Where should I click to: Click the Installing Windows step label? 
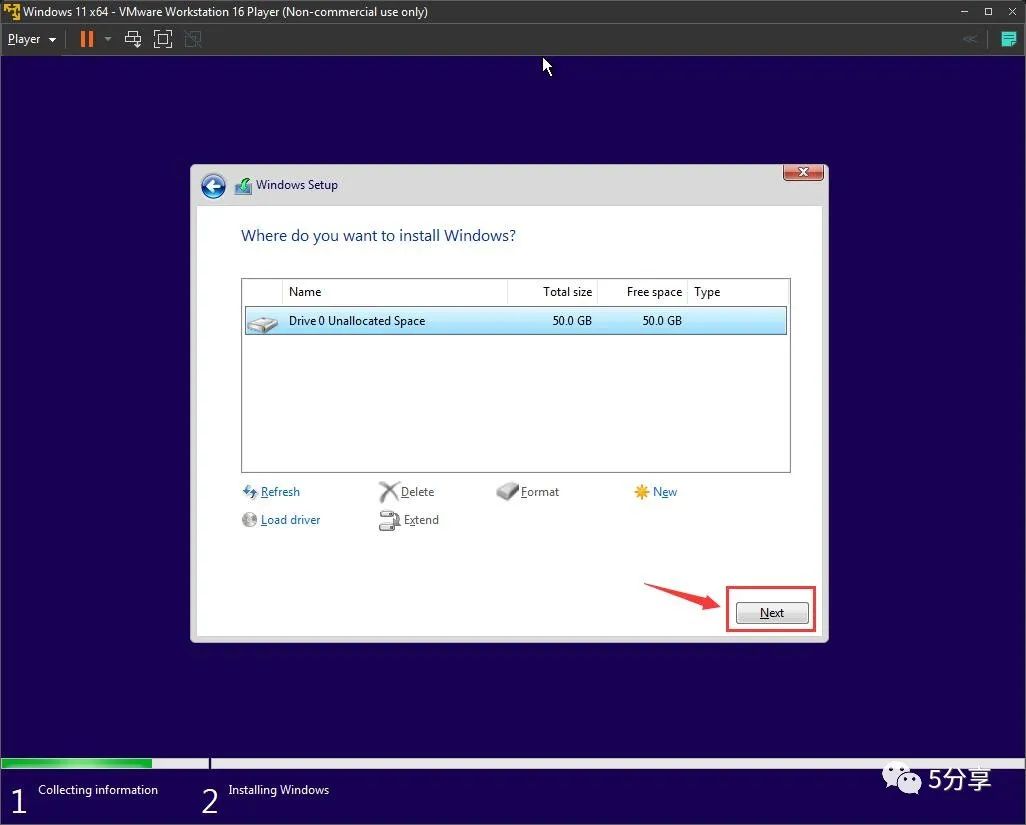click(x=279, y=790)
